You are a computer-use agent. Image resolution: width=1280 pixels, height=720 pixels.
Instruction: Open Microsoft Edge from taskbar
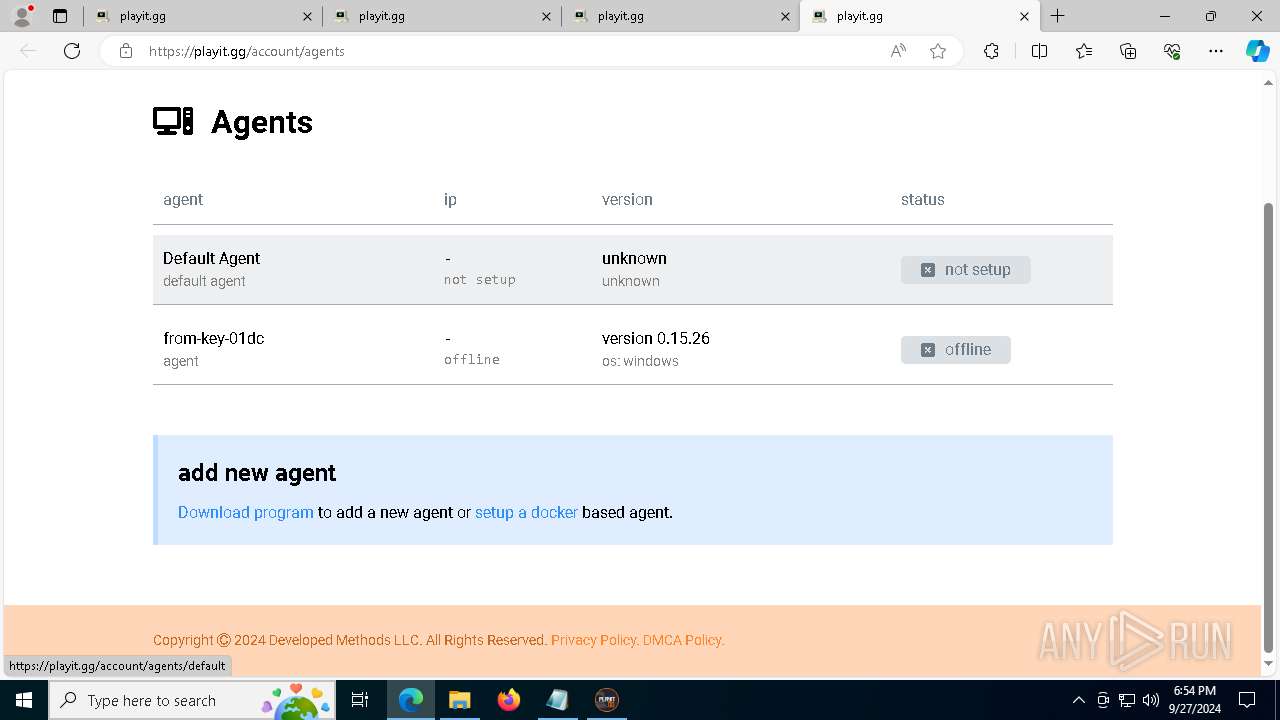pyautogui.click(x=411, y=700)
